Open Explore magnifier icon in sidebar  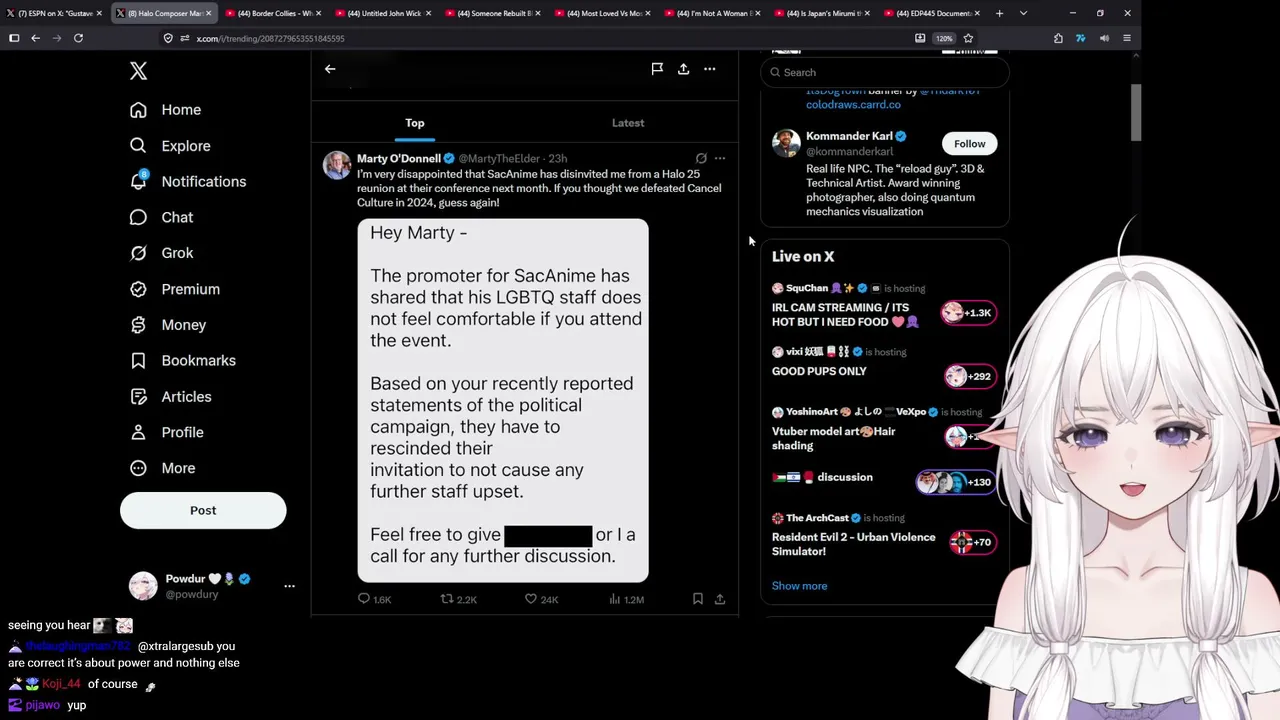click(x=138, y=146)
